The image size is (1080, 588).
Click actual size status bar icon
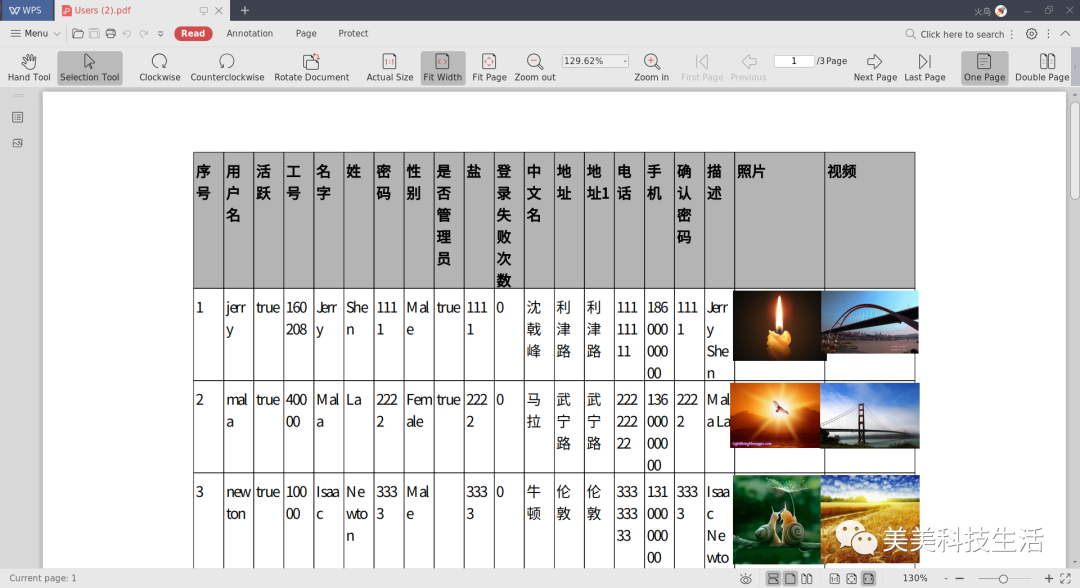(x=835, y=578)
